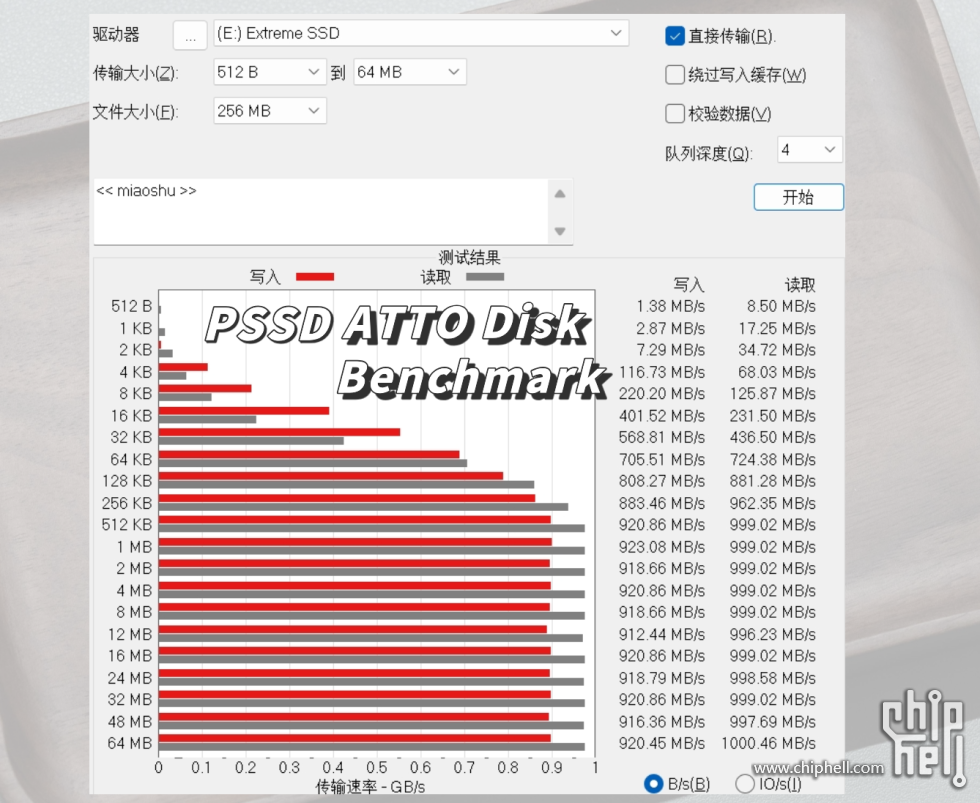Click the 512 KB chart row label
The height and width of the screenshot is (803, 980).
coord(127,525)
